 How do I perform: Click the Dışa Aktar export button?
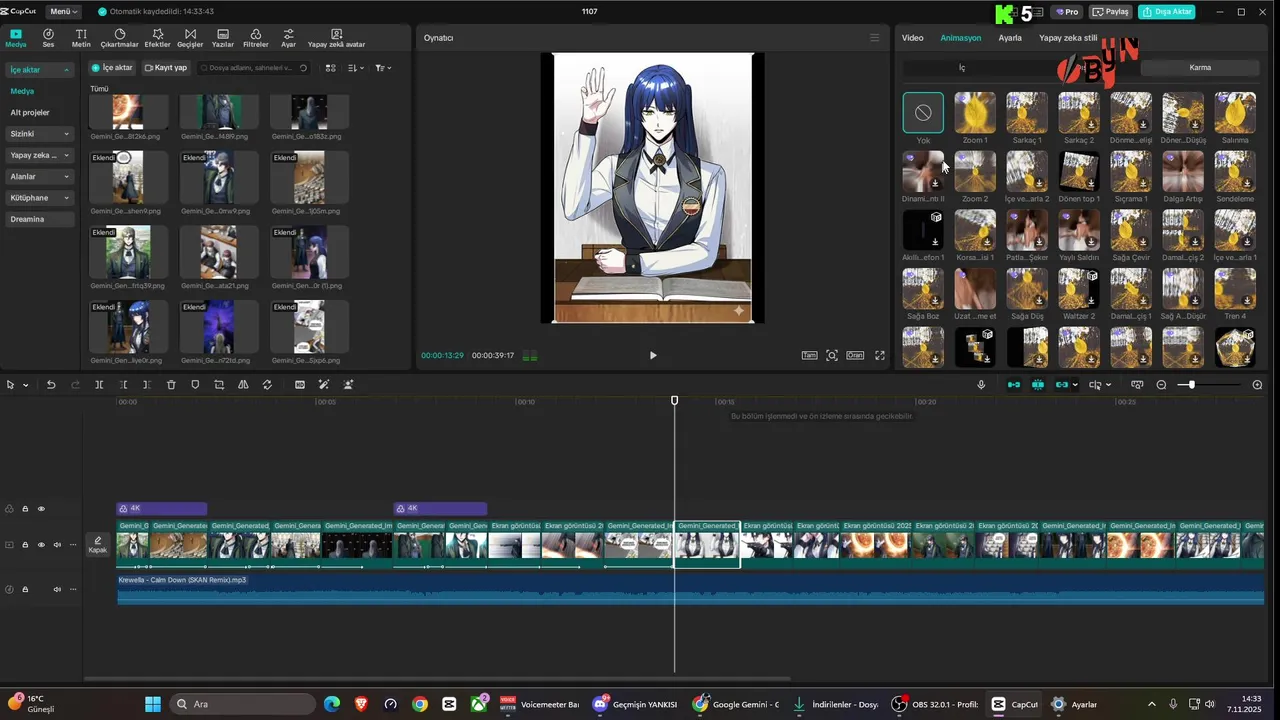coord(1166,12)
